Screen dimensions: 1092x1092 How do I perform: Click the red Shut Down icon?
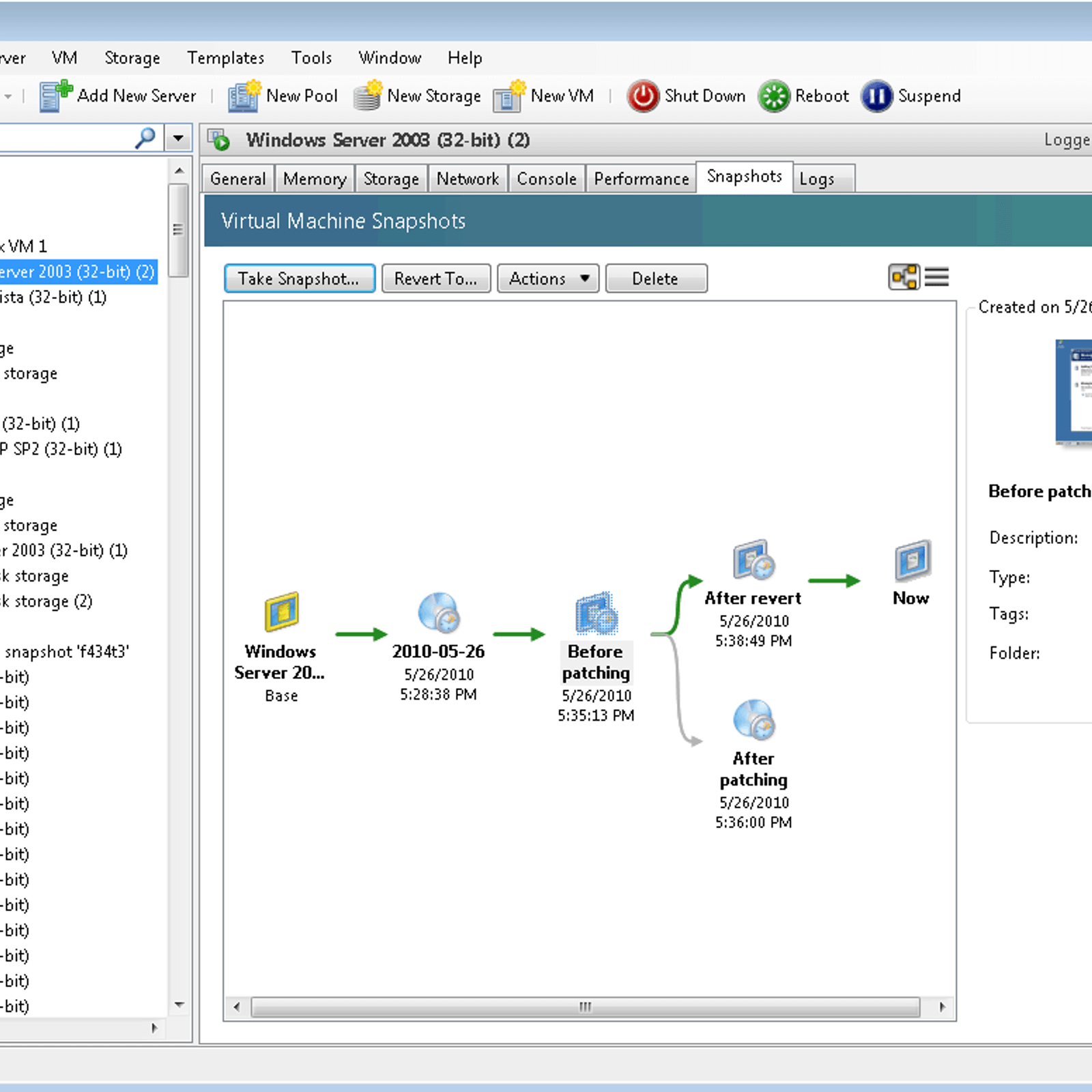(643, 96)
